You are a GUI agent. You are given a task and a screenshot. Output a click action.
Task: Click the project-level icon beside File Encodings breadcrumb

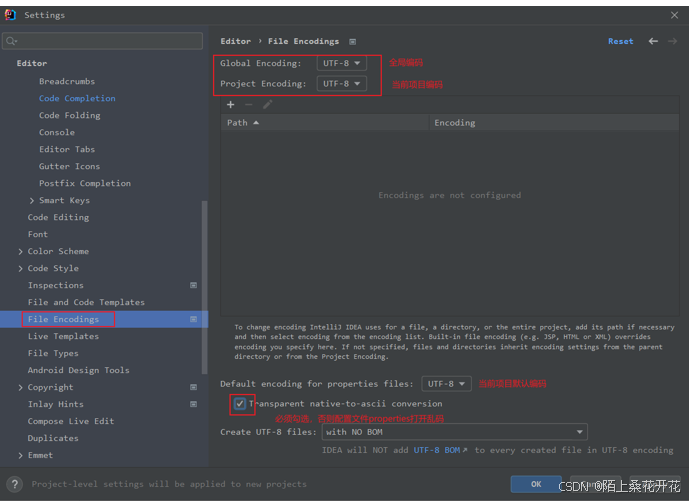pyautogui.click(x=352, y=42)
